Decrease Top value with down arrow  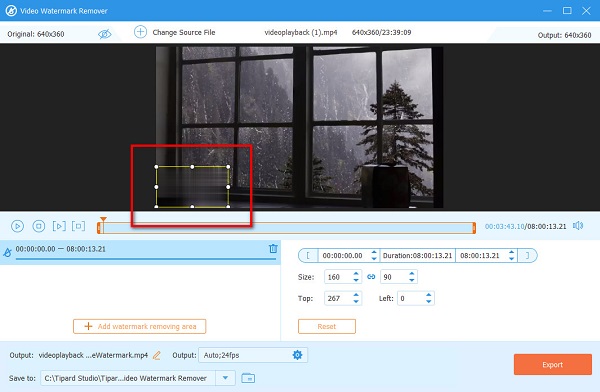click(356, 302)
